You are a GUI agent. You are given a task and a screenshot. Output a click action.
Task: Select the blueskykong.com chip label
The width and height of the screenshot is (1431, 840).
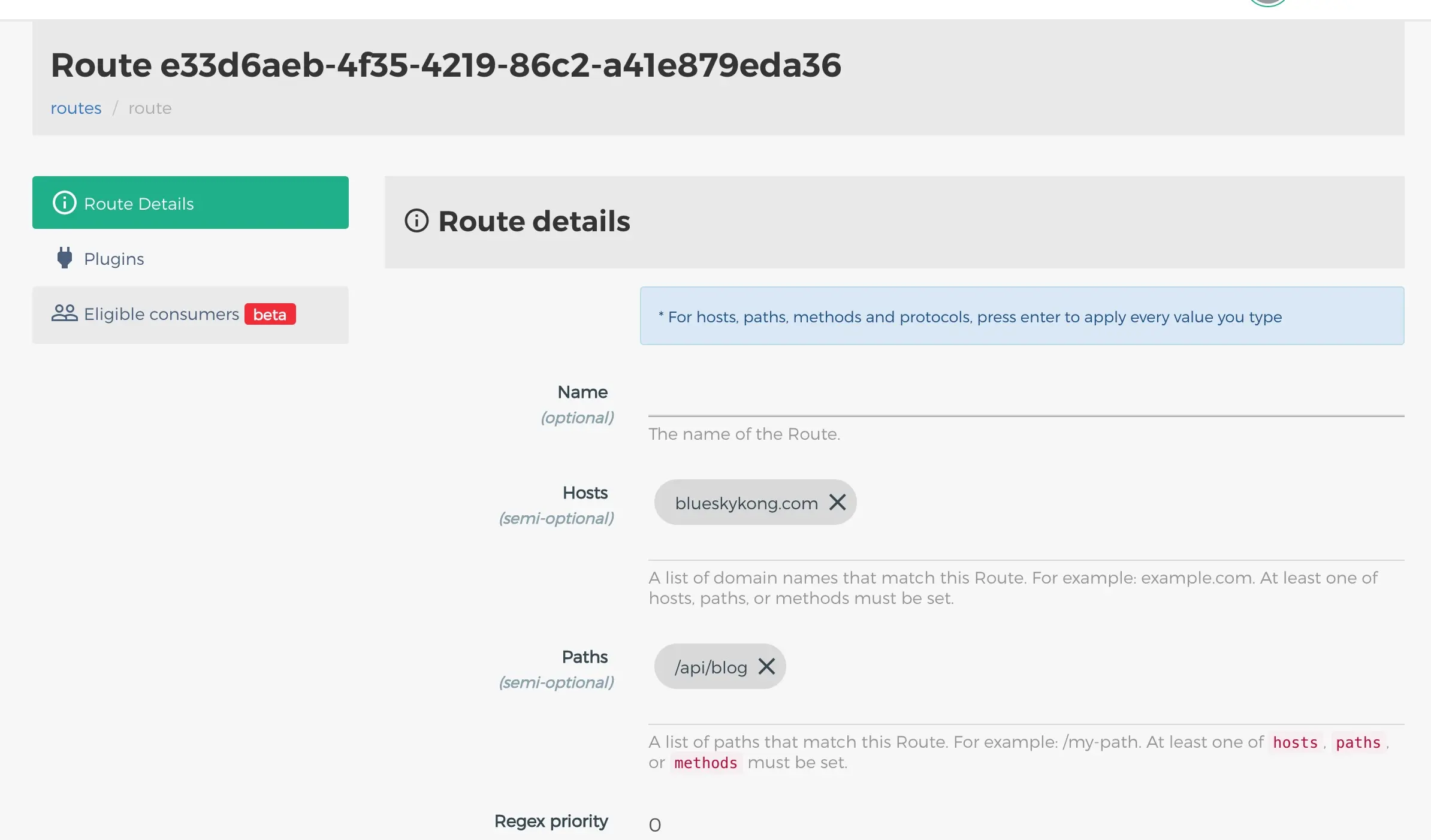(746, 503)
